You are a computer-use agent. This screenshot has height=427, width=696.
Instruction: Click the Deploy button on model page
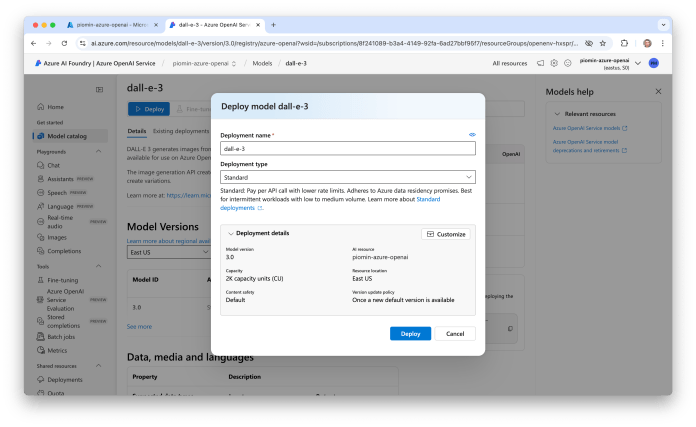[x=149, y=109]
